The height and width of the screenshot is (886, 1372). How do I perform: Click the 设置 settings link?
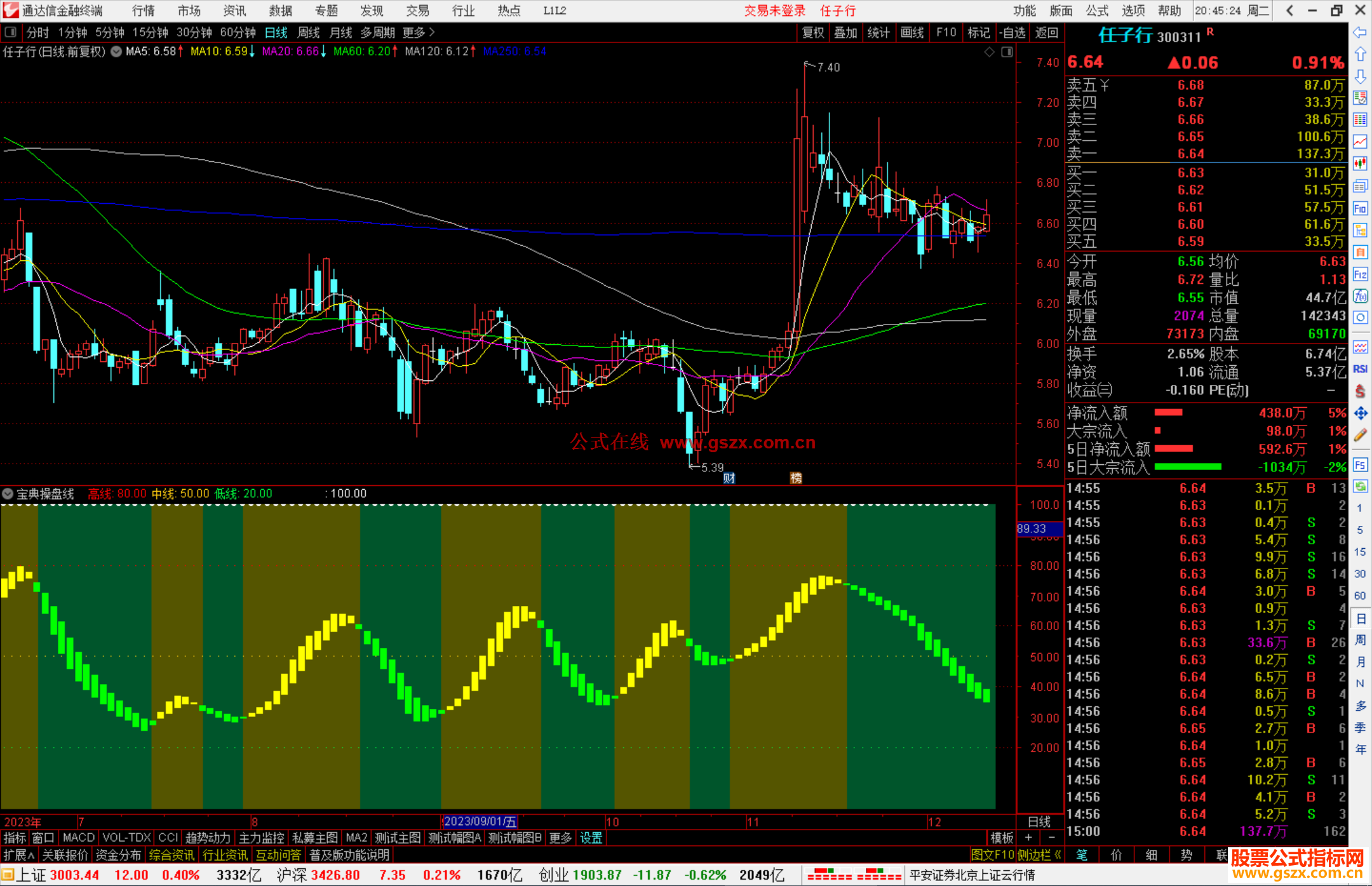pos(591,838)
